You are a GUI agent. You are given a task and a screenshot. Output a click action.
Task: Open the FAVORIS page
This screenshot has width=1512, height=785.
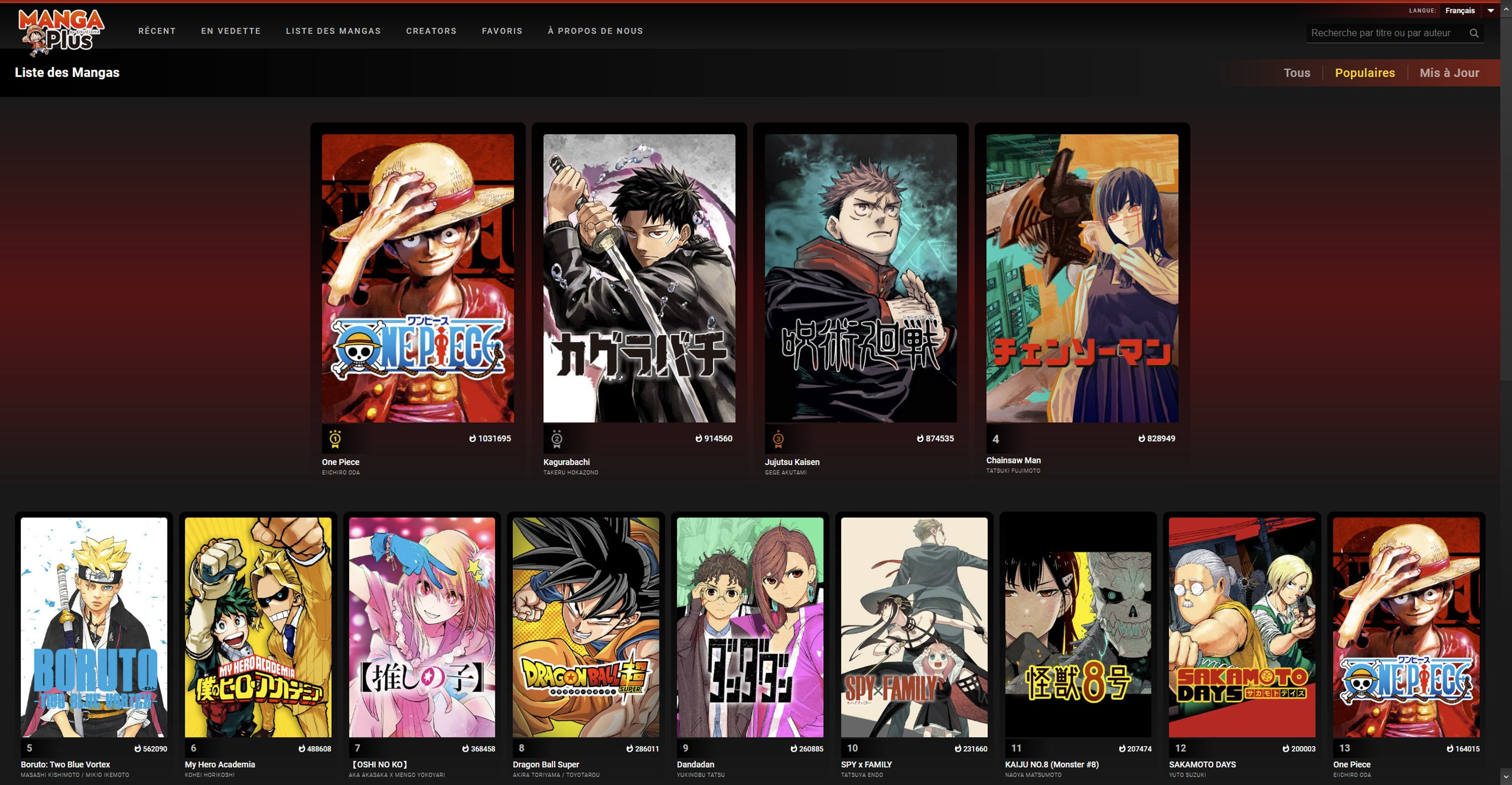click(x=502, y=31)
